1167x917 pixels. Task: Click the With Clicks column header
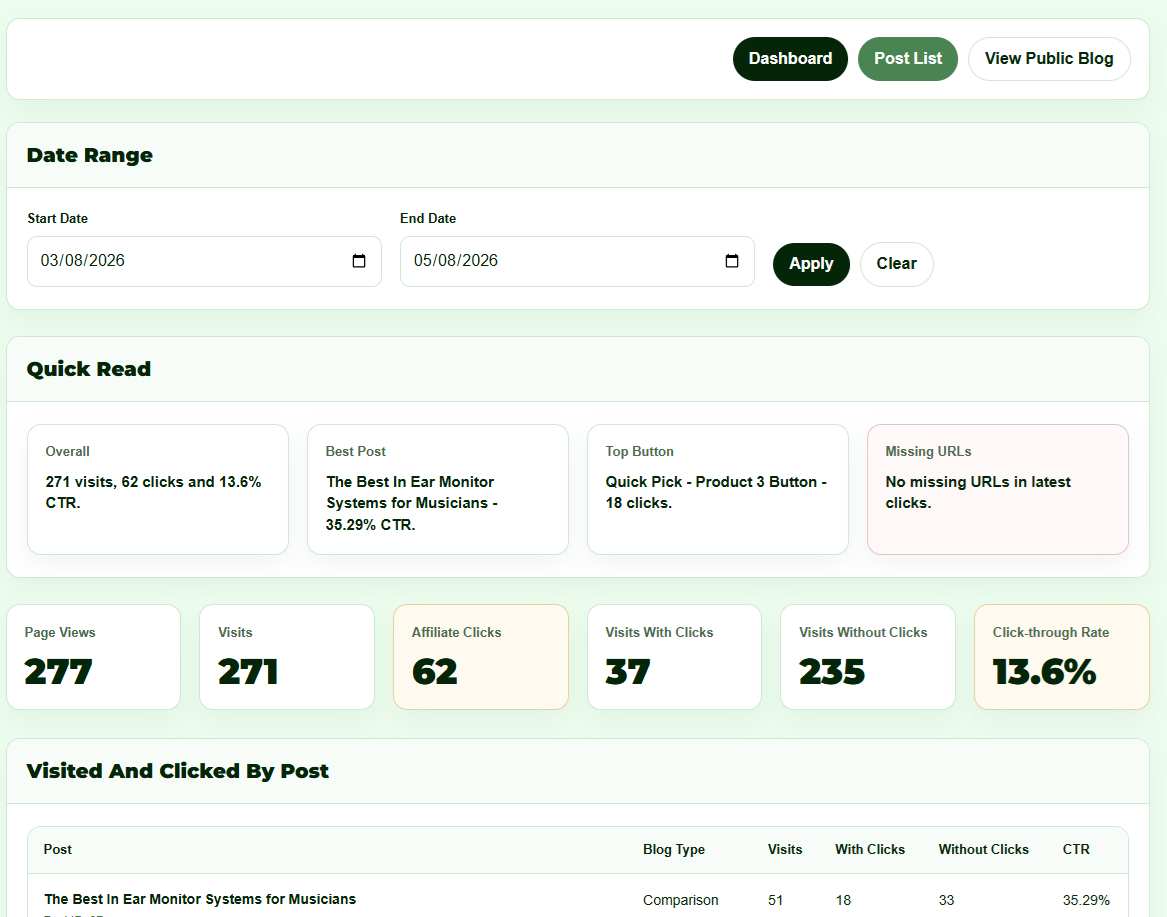click(869, 849)
